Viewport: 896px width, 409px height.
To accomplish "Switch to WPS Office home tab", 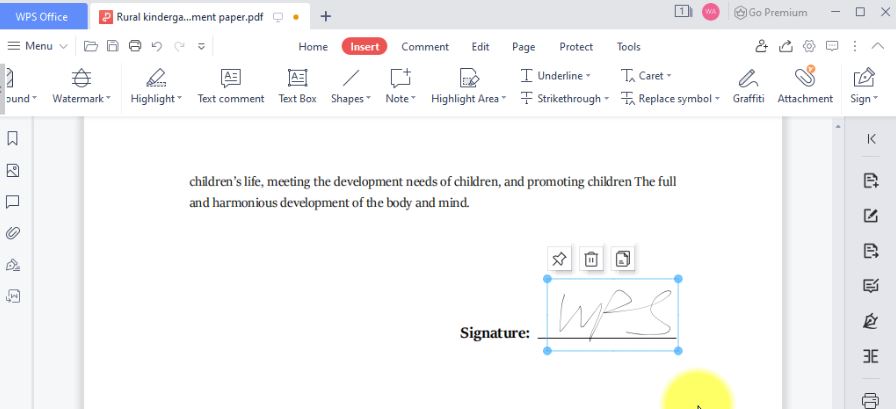I will pyautogui.click(x=43, y=17).
